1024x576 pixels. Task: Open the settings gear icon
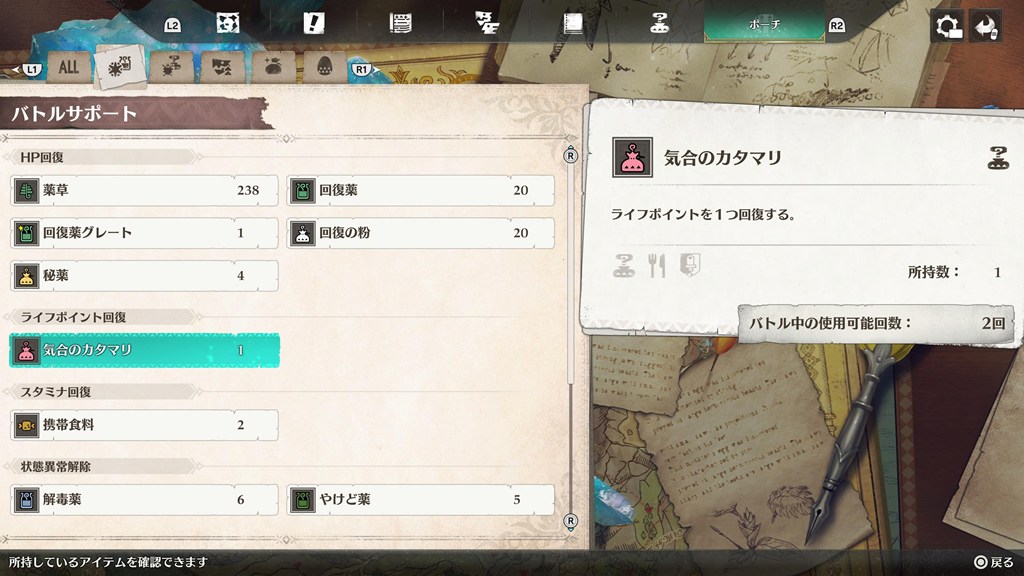(x=948, y=27)
